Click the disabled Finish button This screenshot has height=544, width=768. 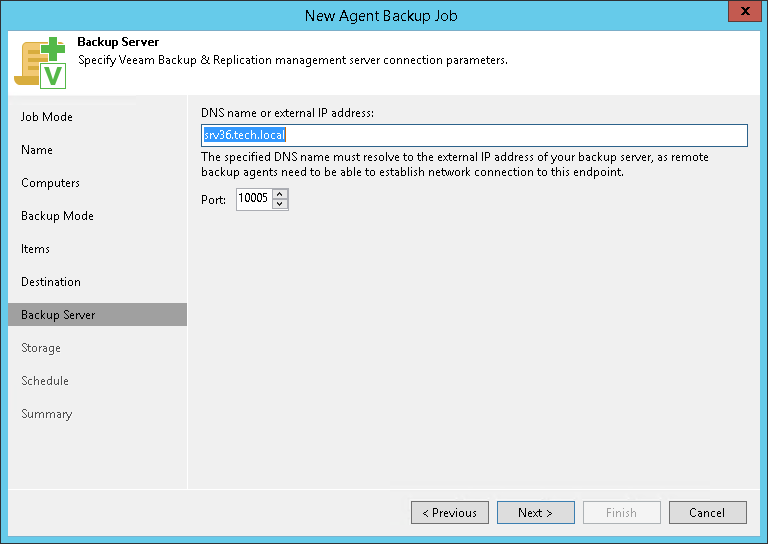(621, 513)
